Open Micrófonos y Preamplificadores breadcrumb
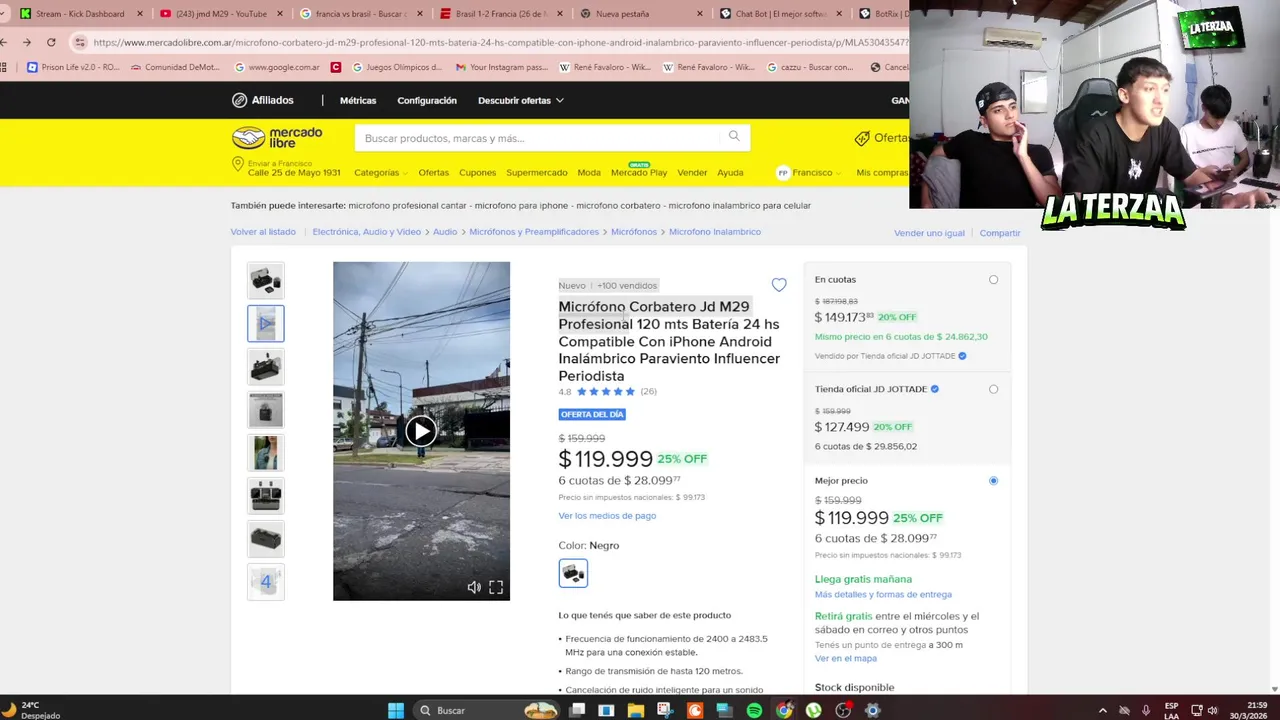 pyautogui.click(x=534, y=232)
